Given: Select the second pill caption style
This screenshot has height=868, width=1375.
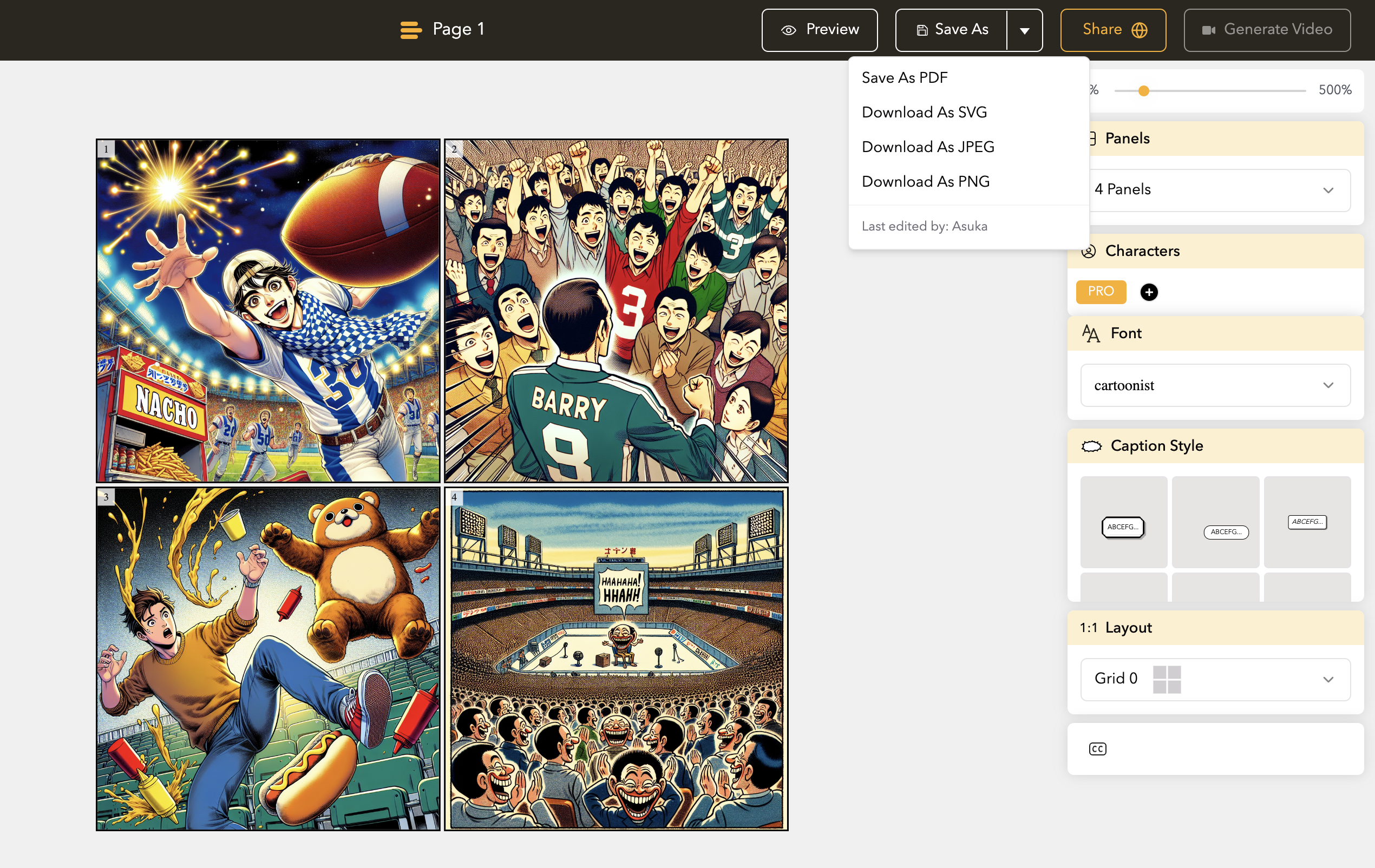Looking at the screenshot, I should (x=1226, y=532).
